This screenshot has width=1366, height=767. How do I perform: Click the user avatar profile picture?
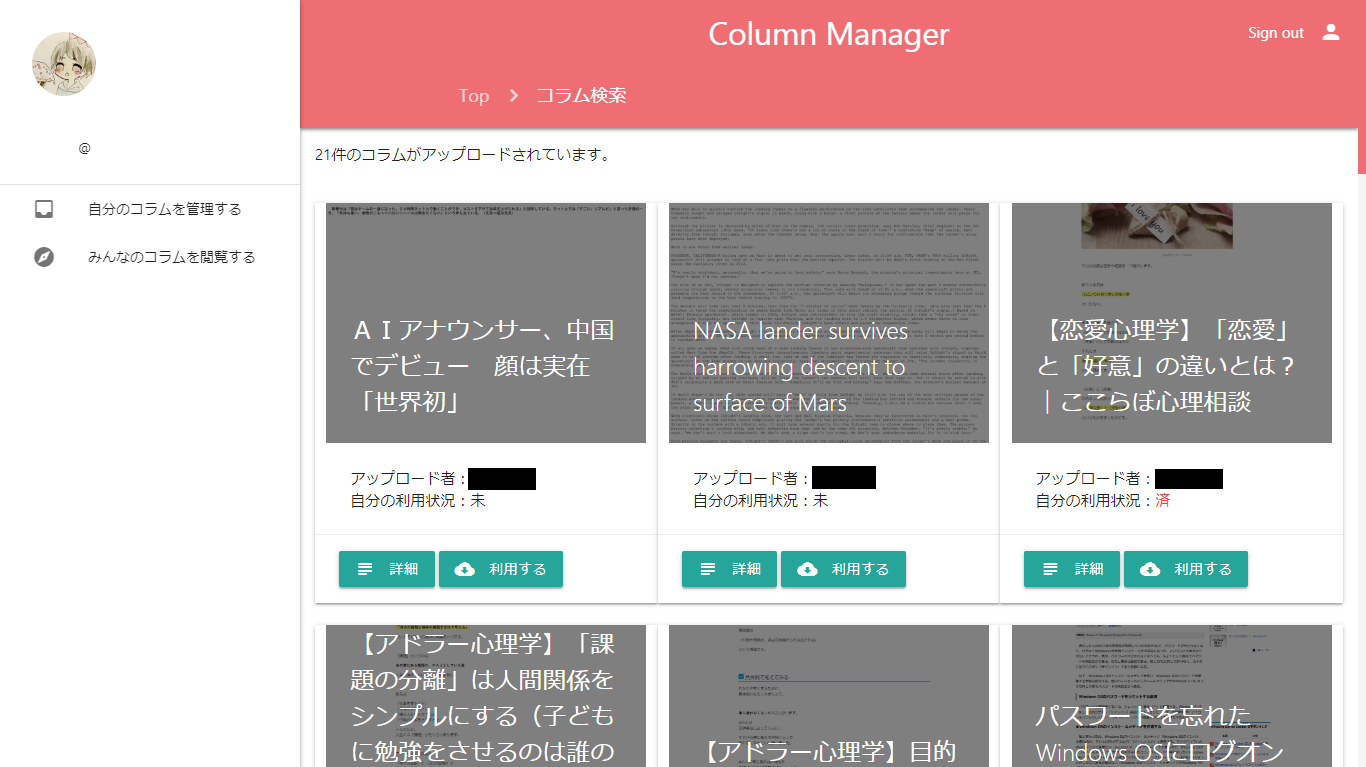click(x=64, y=64)
